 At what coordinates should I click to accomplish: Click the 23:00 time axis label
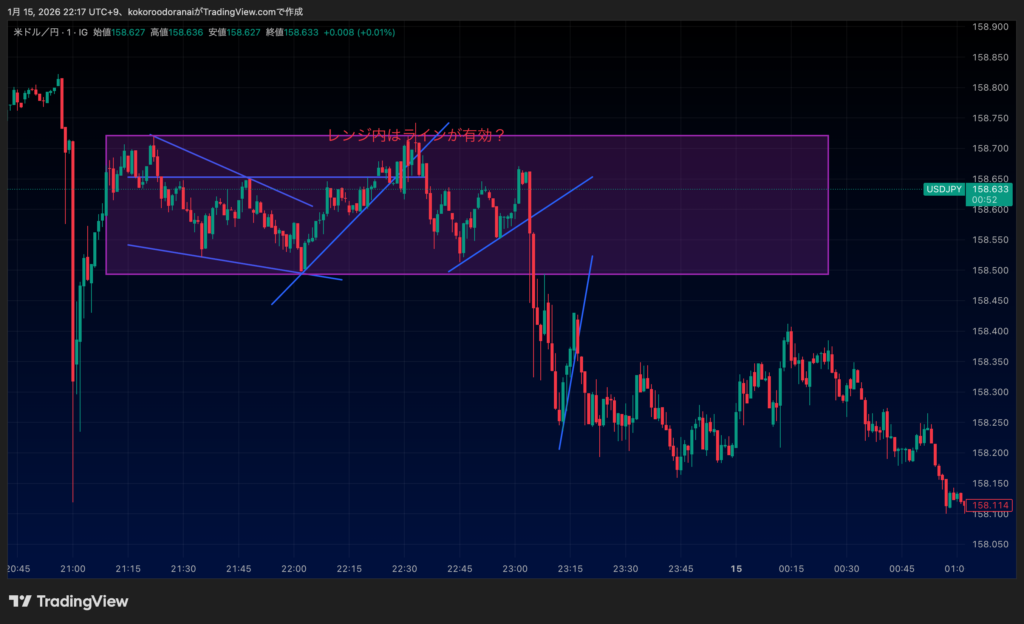pos(514,569)
